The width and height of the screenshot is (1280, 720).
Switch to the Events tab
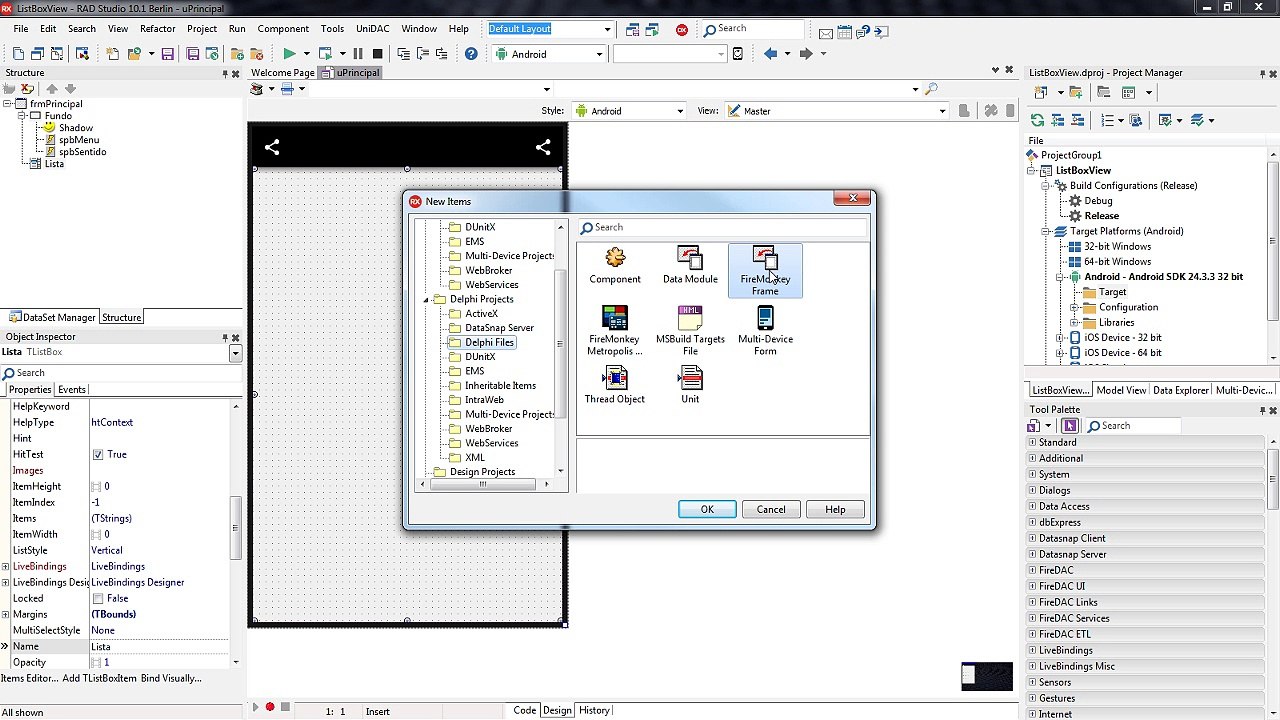coord(72,390)
